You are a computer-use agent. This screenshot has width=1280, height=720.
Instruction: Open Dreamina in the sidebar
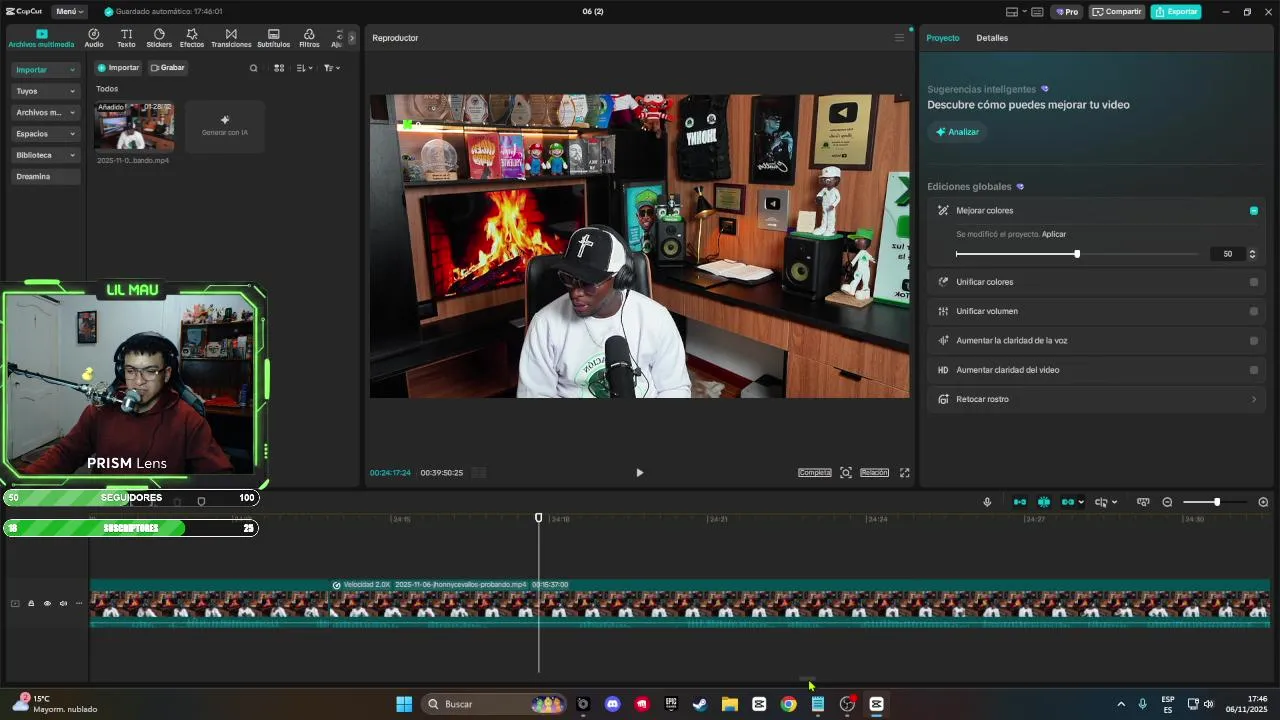click(45, 176)
